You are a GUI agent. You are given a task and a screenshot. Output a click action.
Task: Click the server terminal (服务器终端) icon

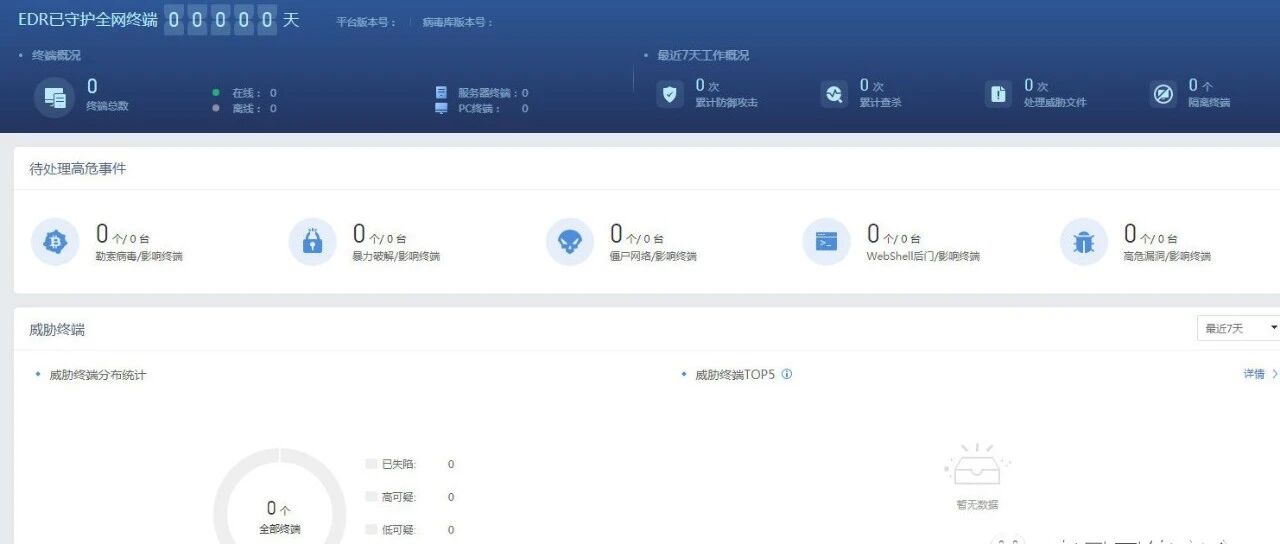click(441, 92)
